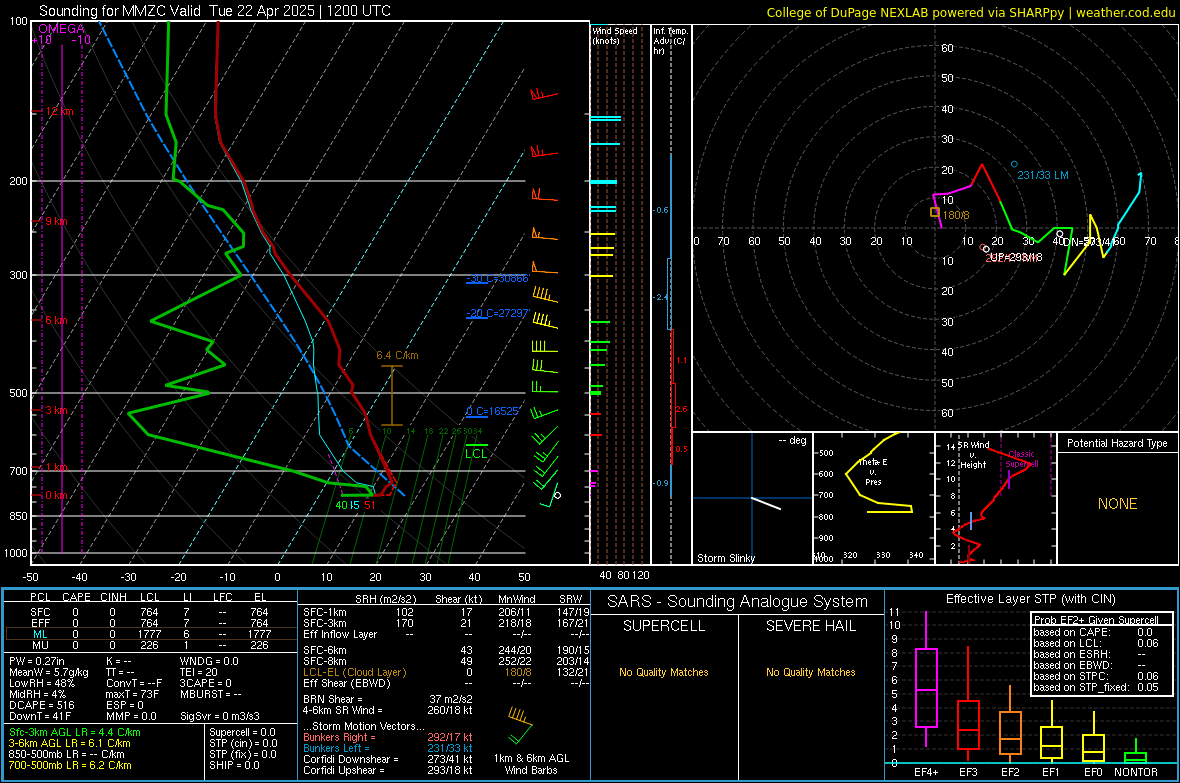Click the Bunkers Left circle marker on hodograph

pos(1014,164)
